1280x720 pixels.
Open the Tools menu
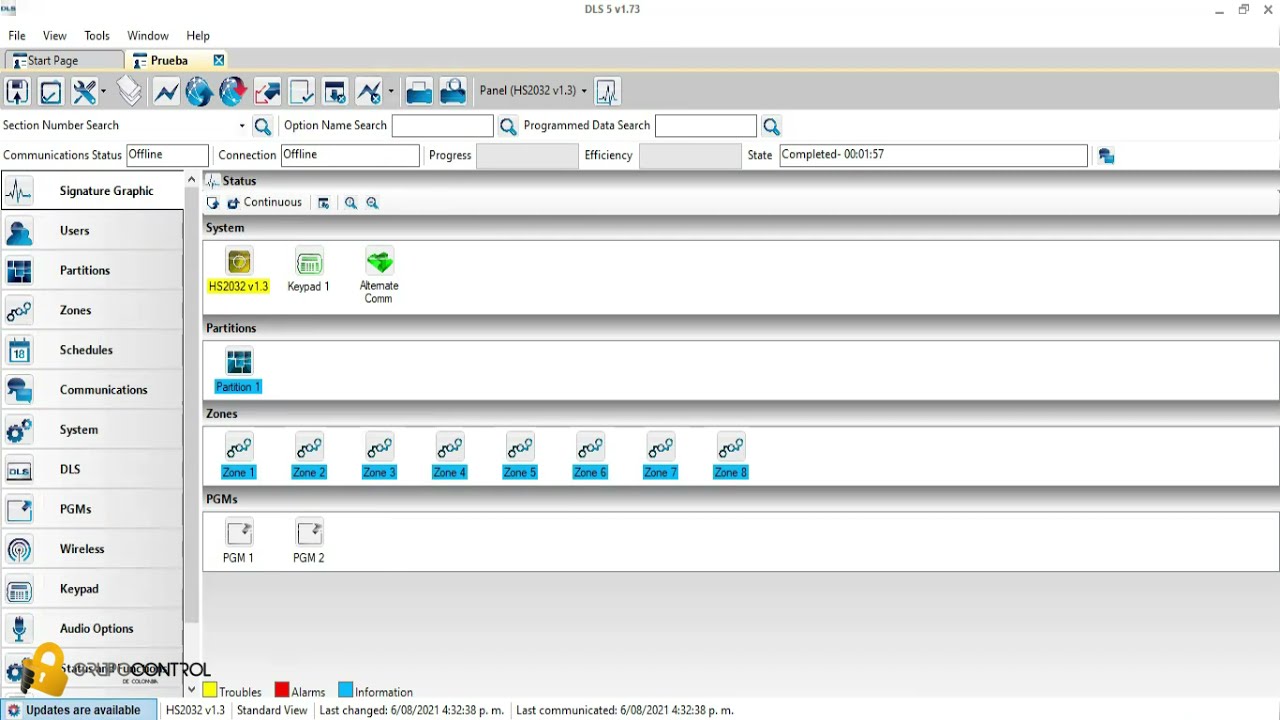[x=97, y=36]
